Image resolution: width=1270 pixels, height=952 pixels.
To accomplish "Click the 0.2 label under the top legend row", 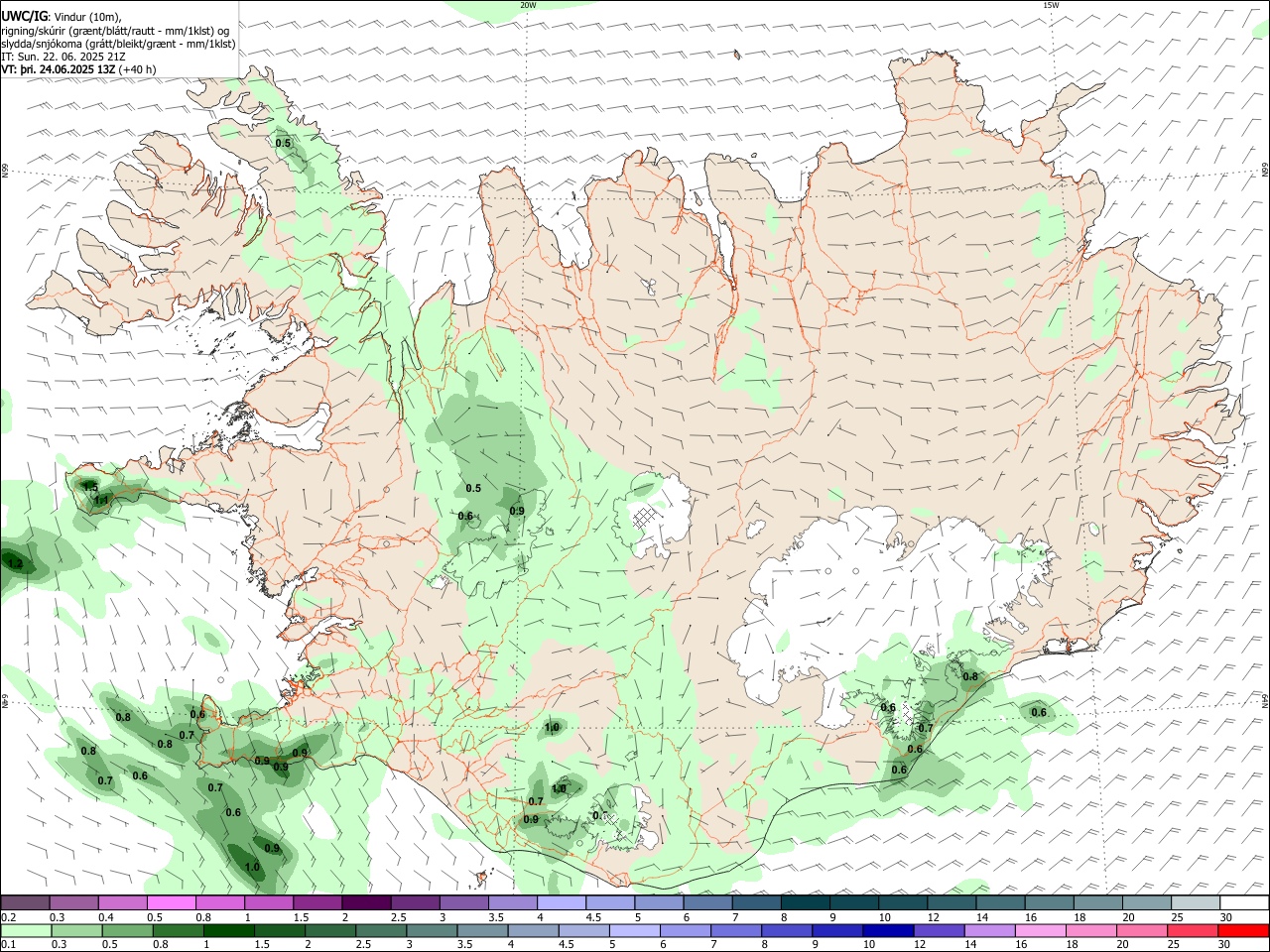I will (8, 917).
